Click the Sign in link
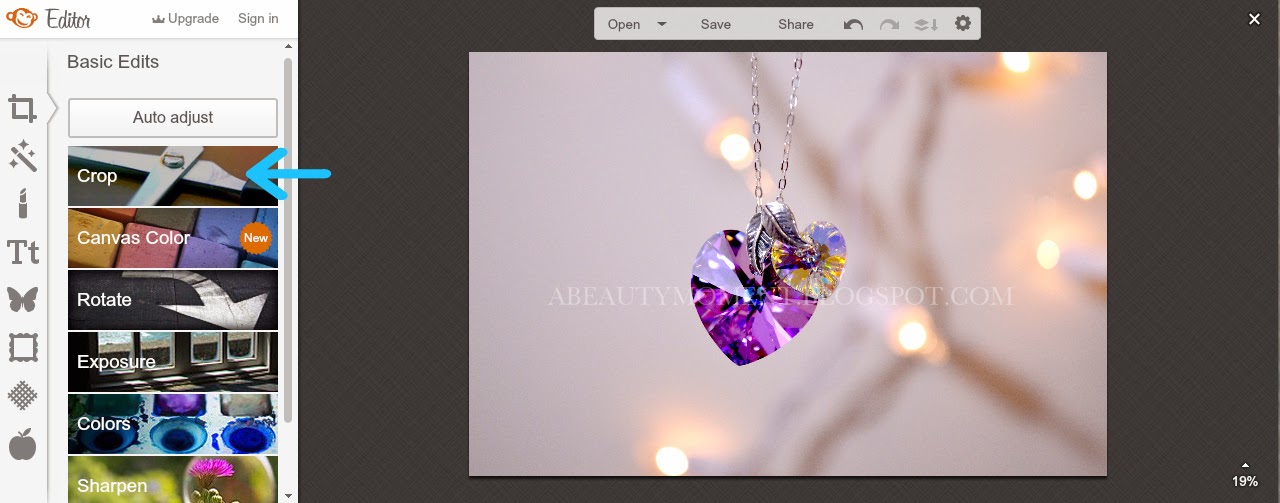The width and height of the screenshot is (1280, 503). 258,19
